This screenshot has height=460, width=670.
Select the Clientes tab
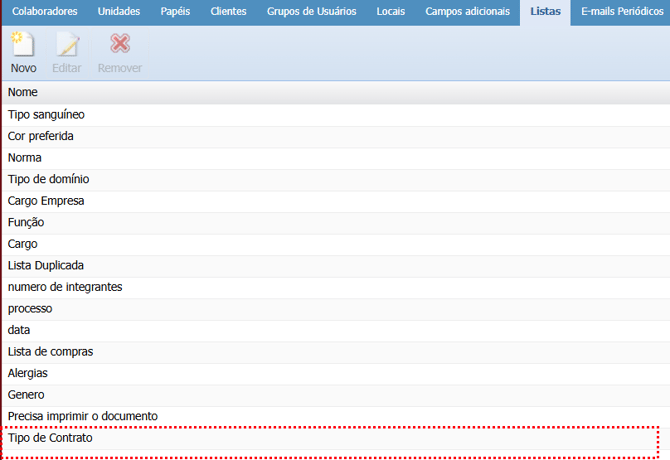pyautogui.click(x=228, y=12)
